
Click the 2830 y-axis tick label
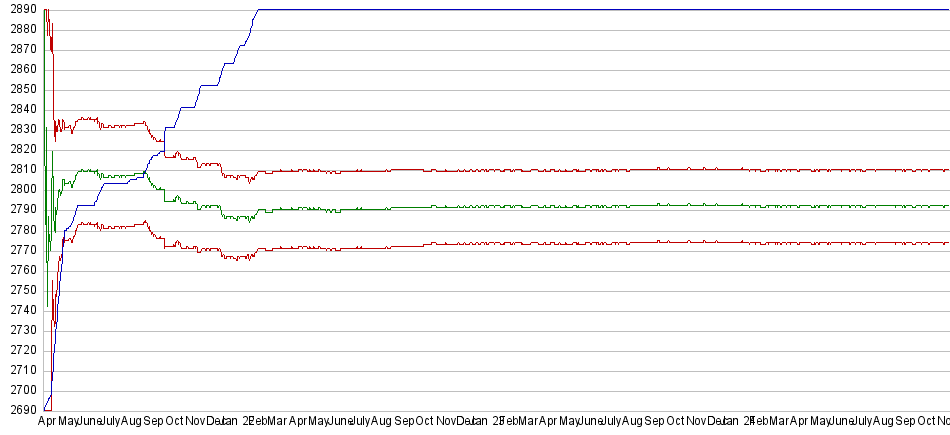[18, 129]
